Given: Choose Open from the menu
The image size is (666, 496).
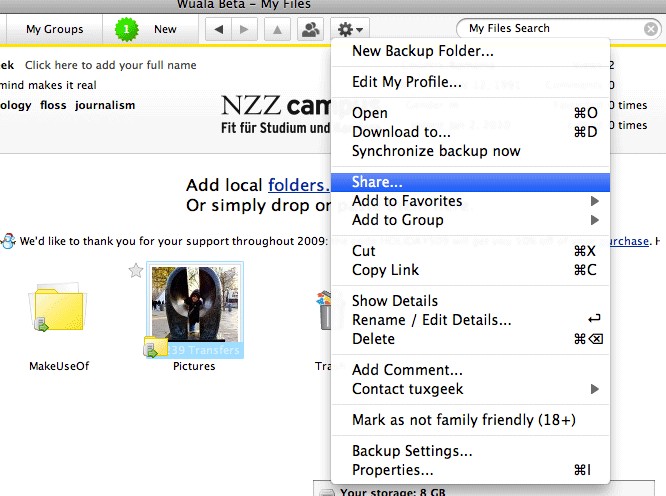Looking at the screenshot, I should [x=470, y=113].
